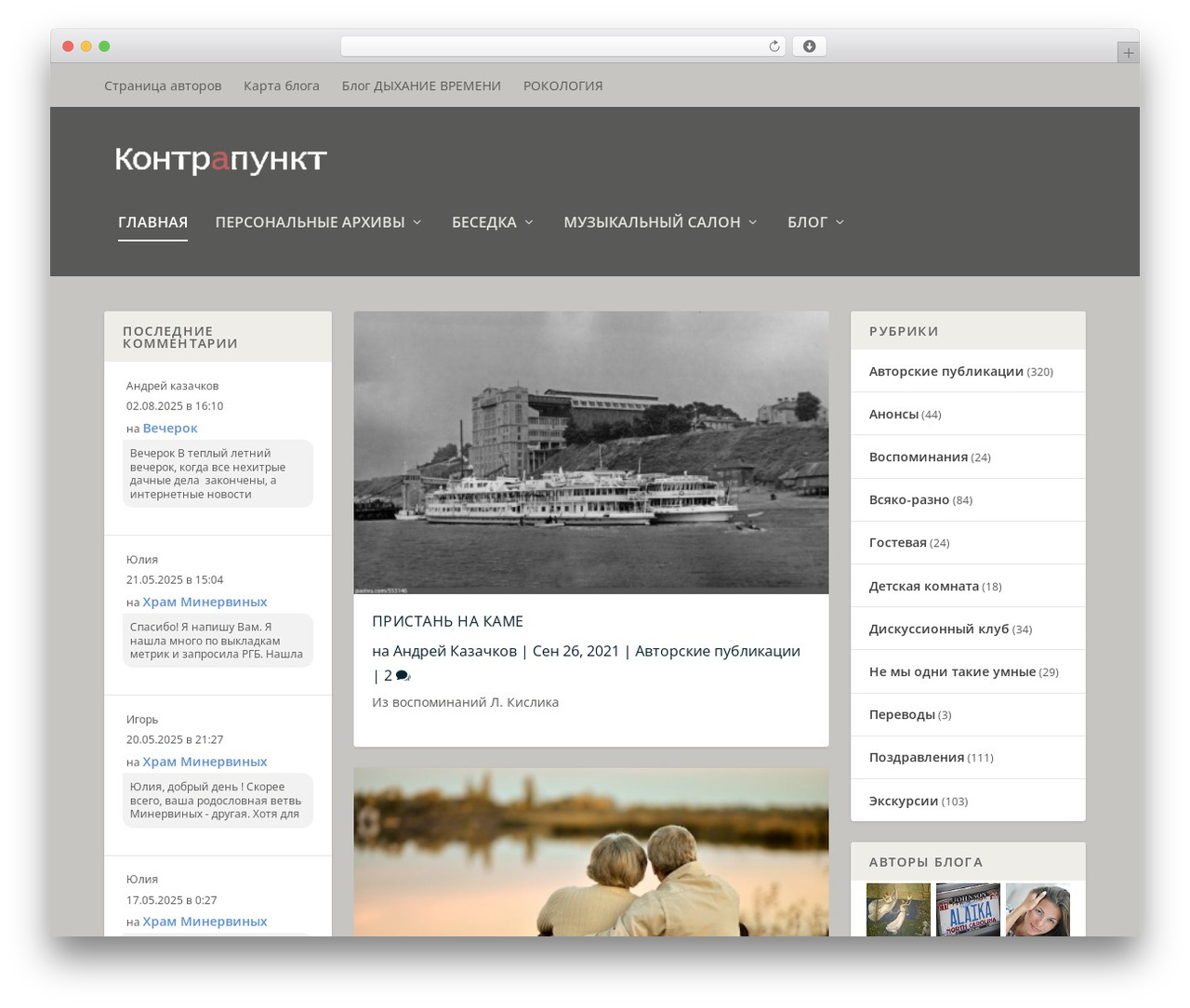Click the Контрапункт site logo
Image resolution: width=1190 pixels, height=1008 pixels.
[x=220, y=160]
